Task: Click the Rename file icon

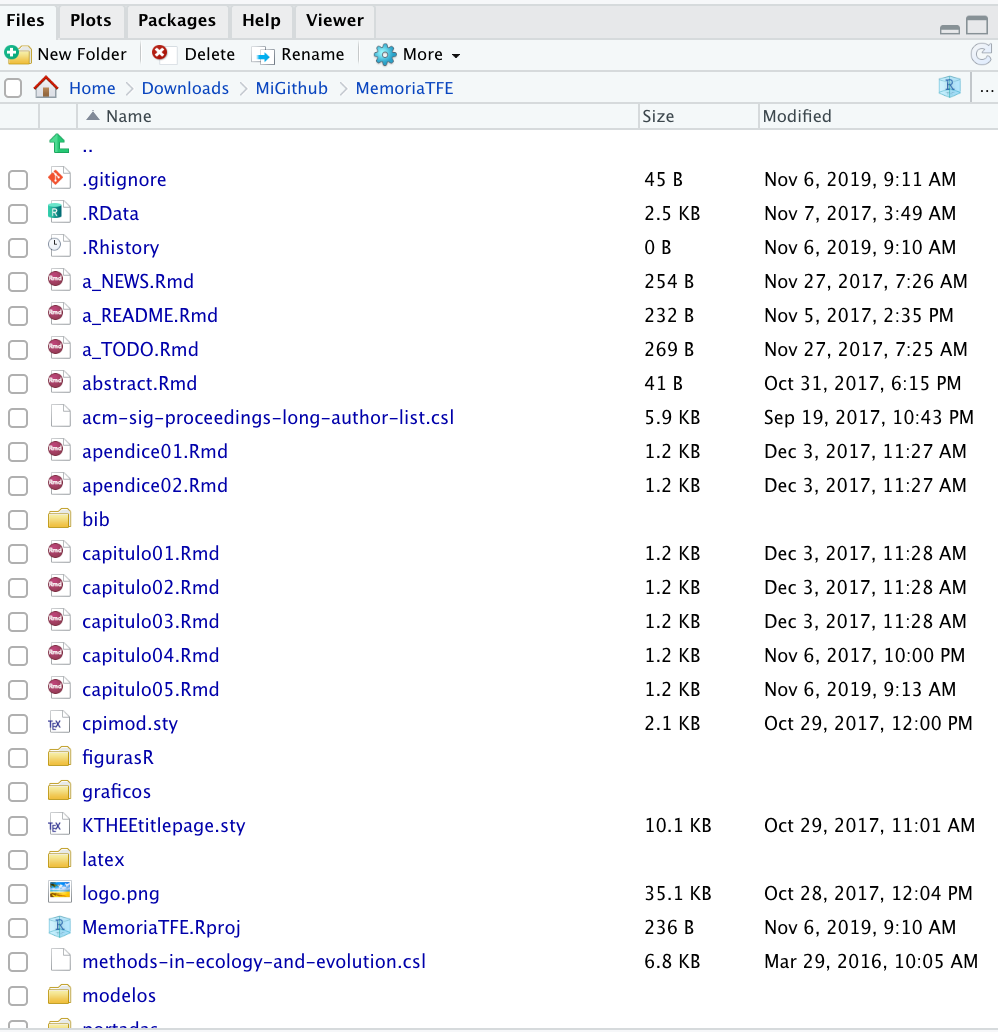Action: point(263,55)
